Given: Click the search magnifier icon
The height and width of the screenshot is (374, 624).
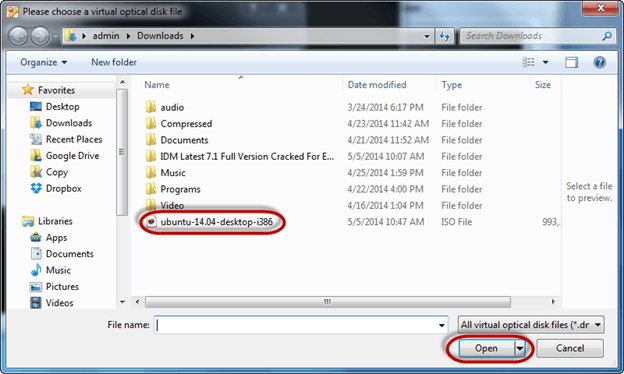Looking at the screenshot, I should point(607,36).
